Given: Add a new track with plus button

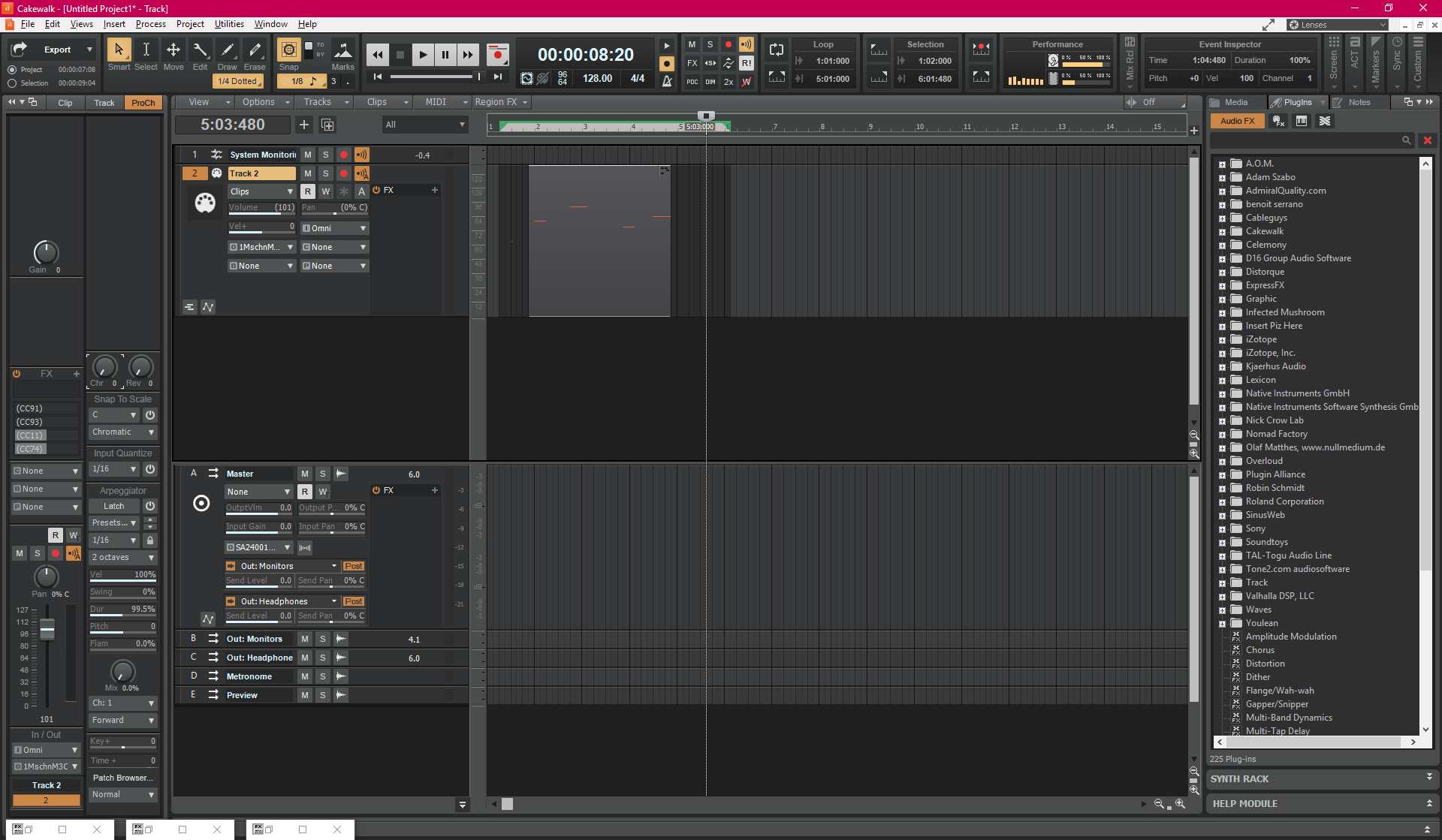Looking at the screenshot, I should [304, 125].
